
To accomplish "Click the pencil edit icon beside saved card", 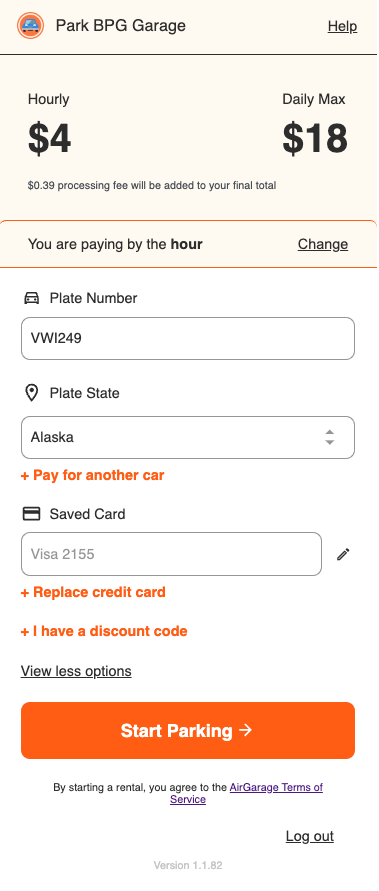I will click(343, 555).
